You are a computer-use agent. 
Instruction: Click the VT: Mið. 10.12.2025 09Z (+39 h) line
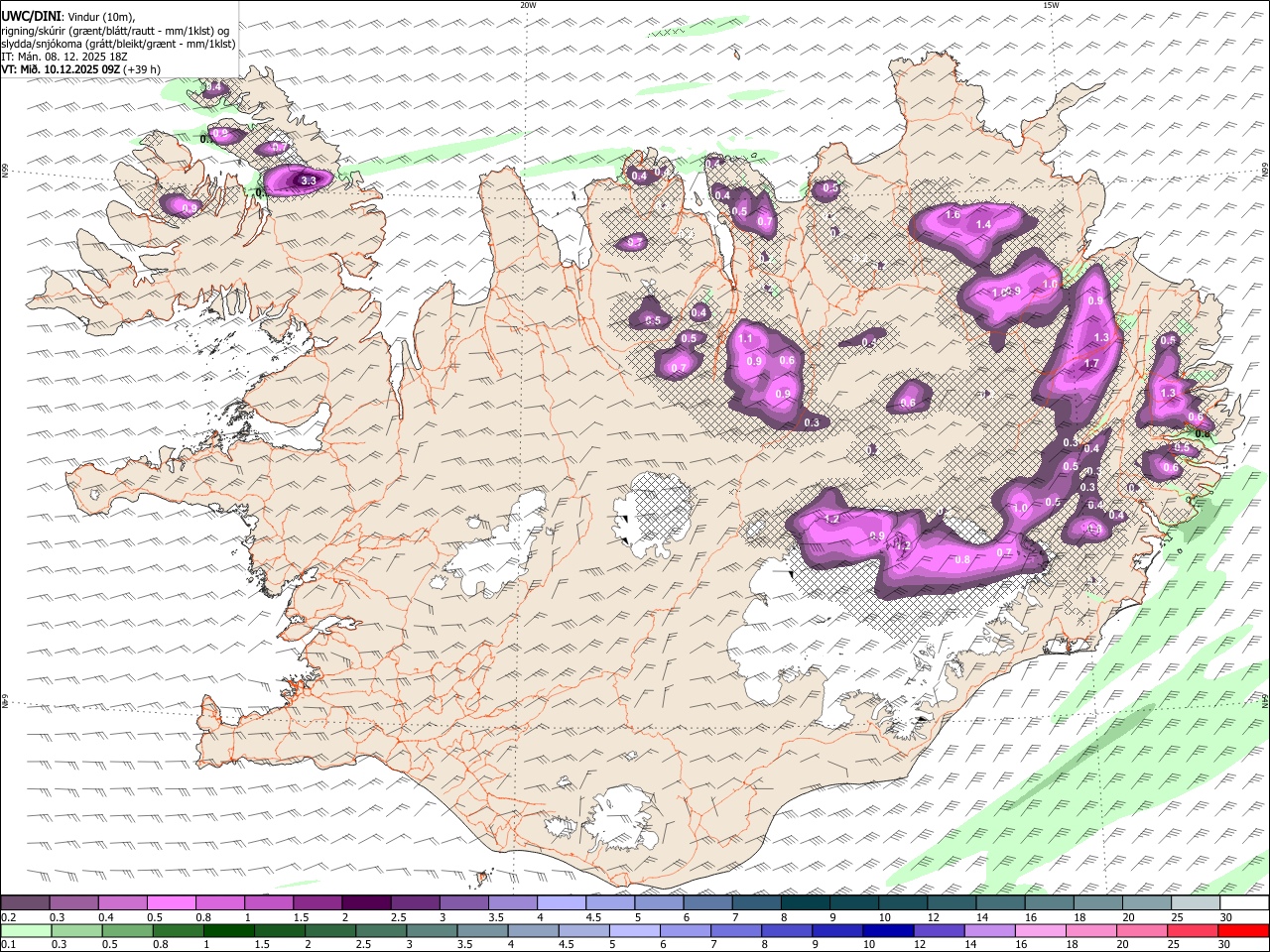coord(80,69)
